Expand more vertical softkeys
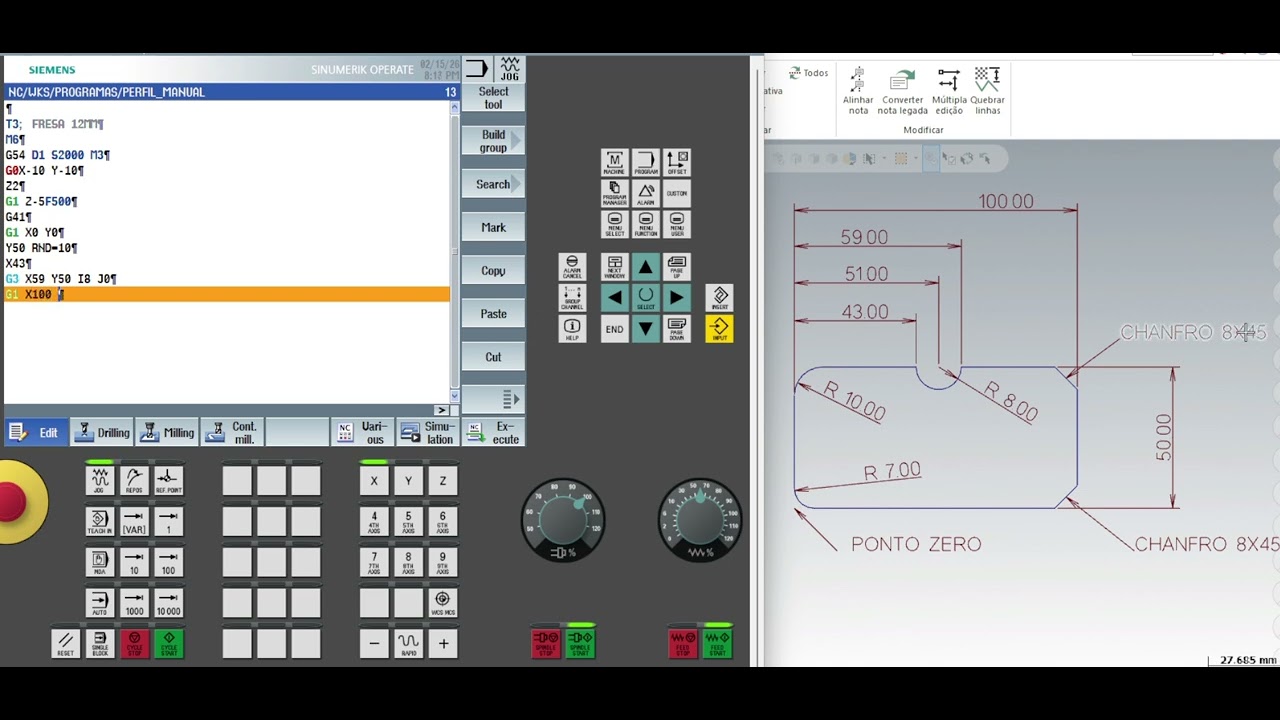Image resolution: width=1280 pixels, height=720 pixels. (x=493, y=399)
